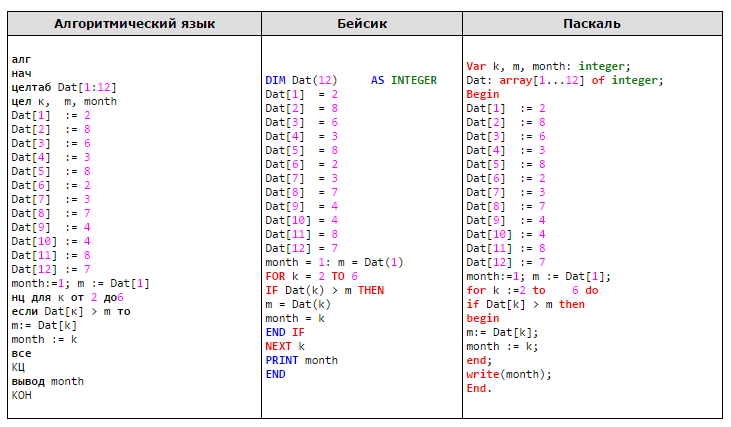The image size is (731, 427).
Task: Click the 'IF Dat(k) > m THEN' line
Action: [x=324, y=290]
